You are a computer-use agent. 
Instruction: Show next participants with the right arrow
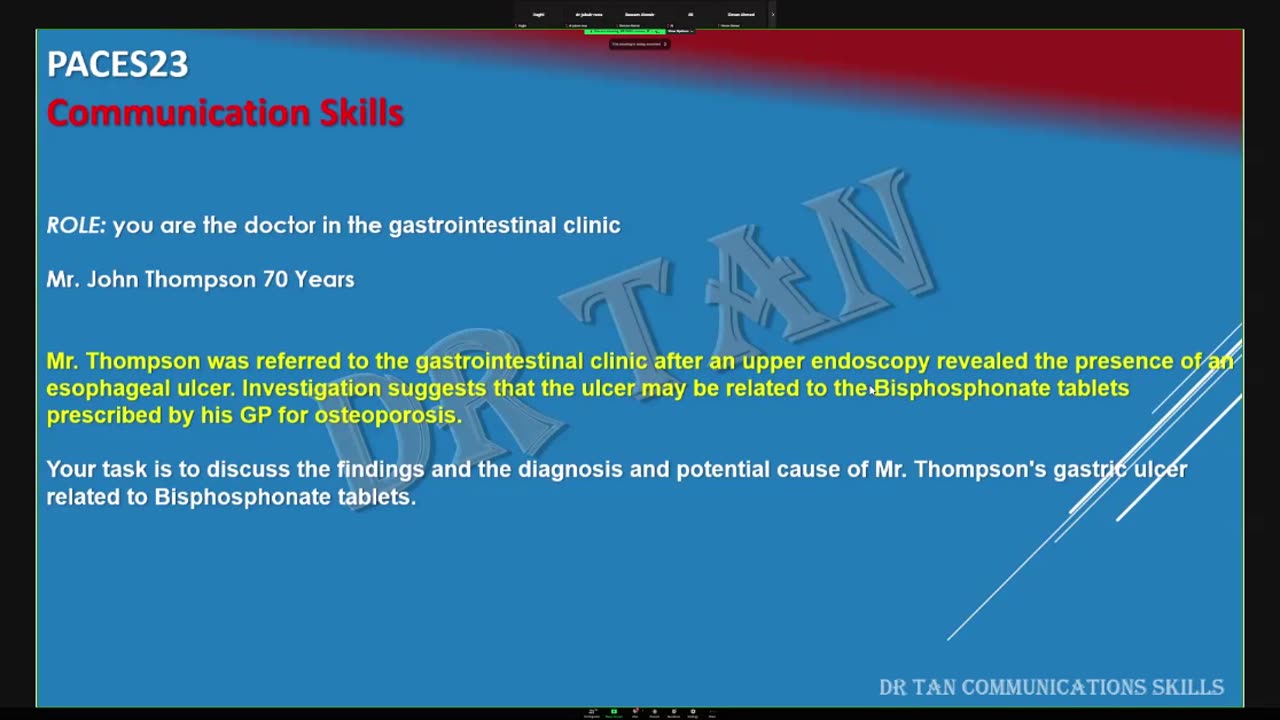[x=773, y=14]
